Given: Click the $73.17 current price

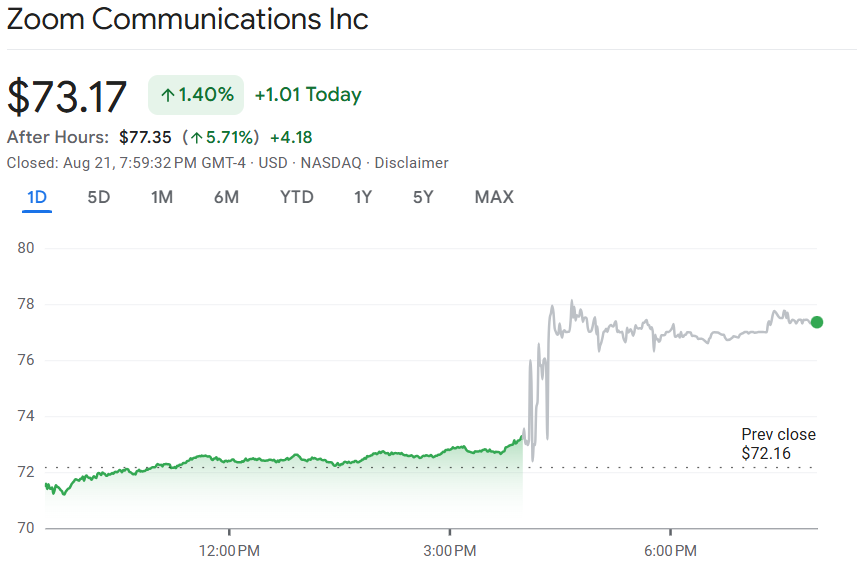Looking at the screenshot, I should click(x=67, y=97).
